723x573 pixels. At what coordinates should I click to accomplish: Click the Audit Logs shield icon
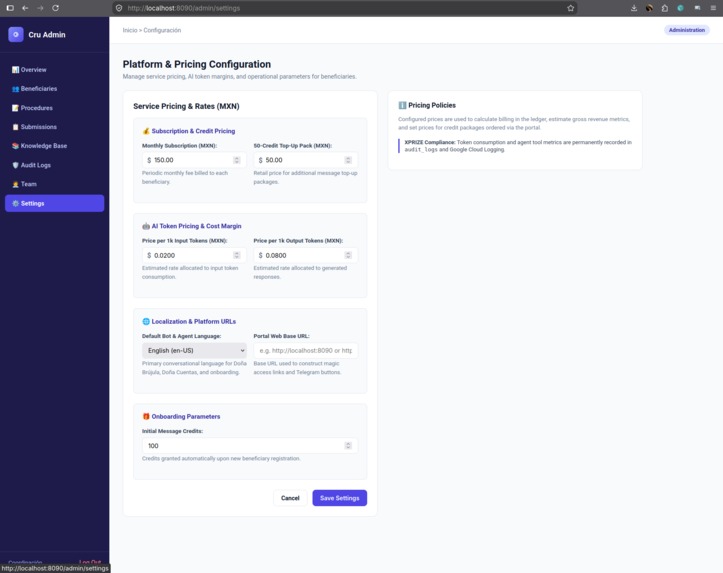15,165
